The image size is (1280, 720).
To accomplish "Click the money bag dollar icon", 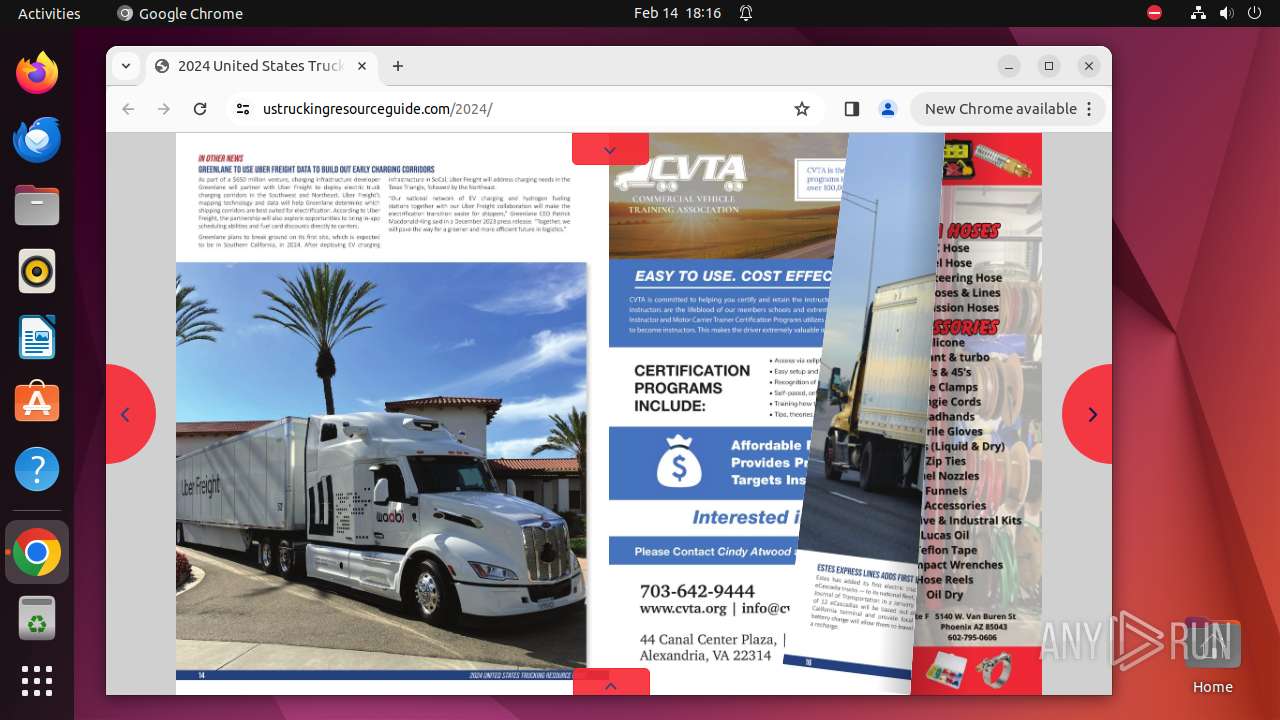I will tap(677, 462).
